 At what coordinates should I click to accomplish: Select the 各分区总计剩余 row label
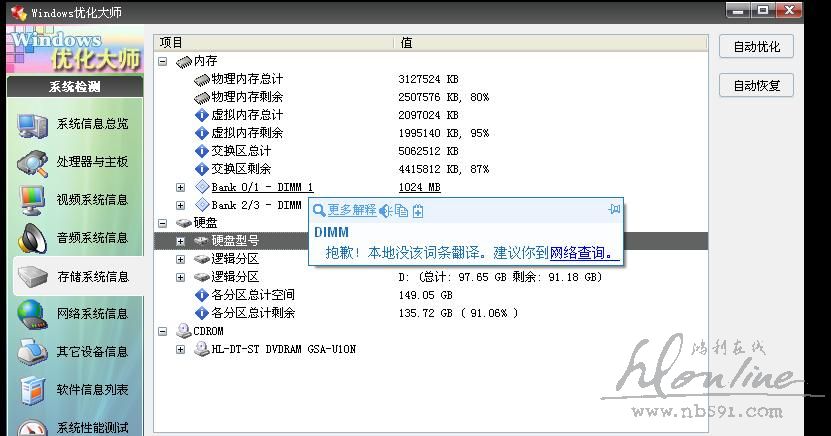(253, 313)
